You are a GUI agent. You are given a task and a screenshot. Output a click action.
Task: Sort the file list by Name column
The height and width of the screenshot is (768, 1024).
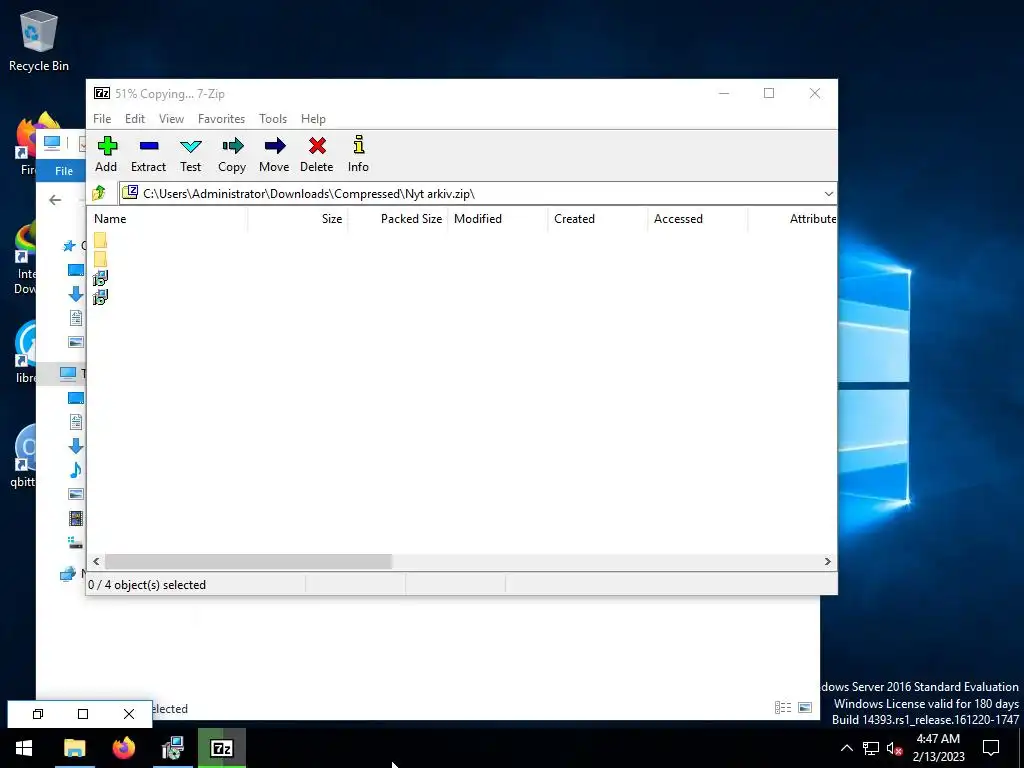tap(167, 219)
